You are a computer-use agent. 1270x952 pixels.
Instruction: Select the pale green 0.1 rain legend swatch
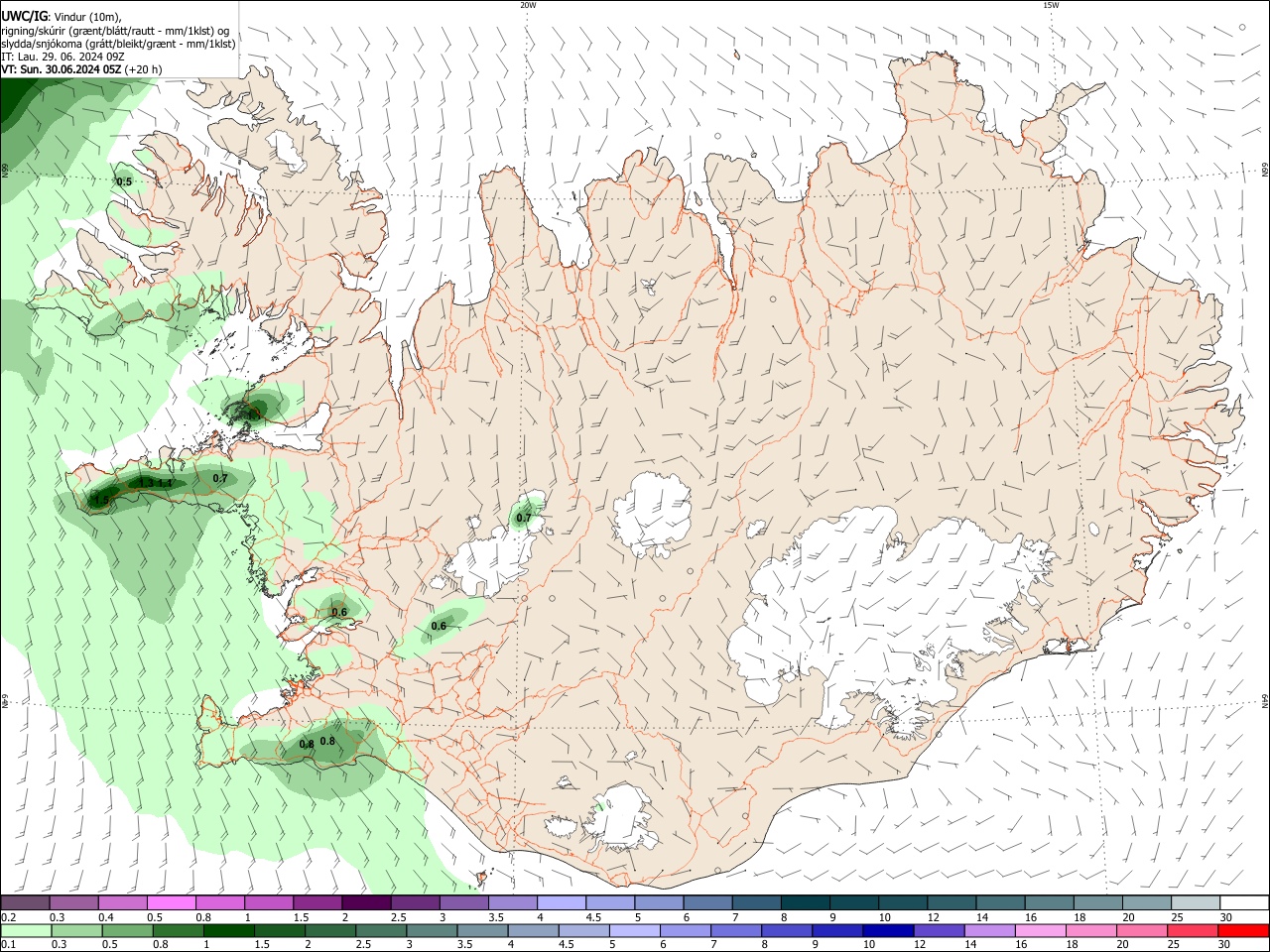click(26, 930)
